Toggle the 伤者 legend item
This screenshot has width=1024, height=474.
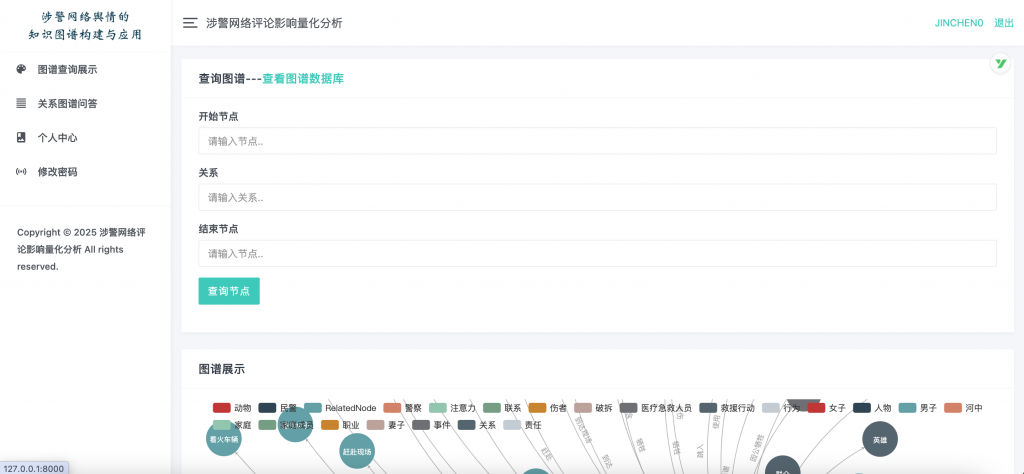[x=548, y=408]
